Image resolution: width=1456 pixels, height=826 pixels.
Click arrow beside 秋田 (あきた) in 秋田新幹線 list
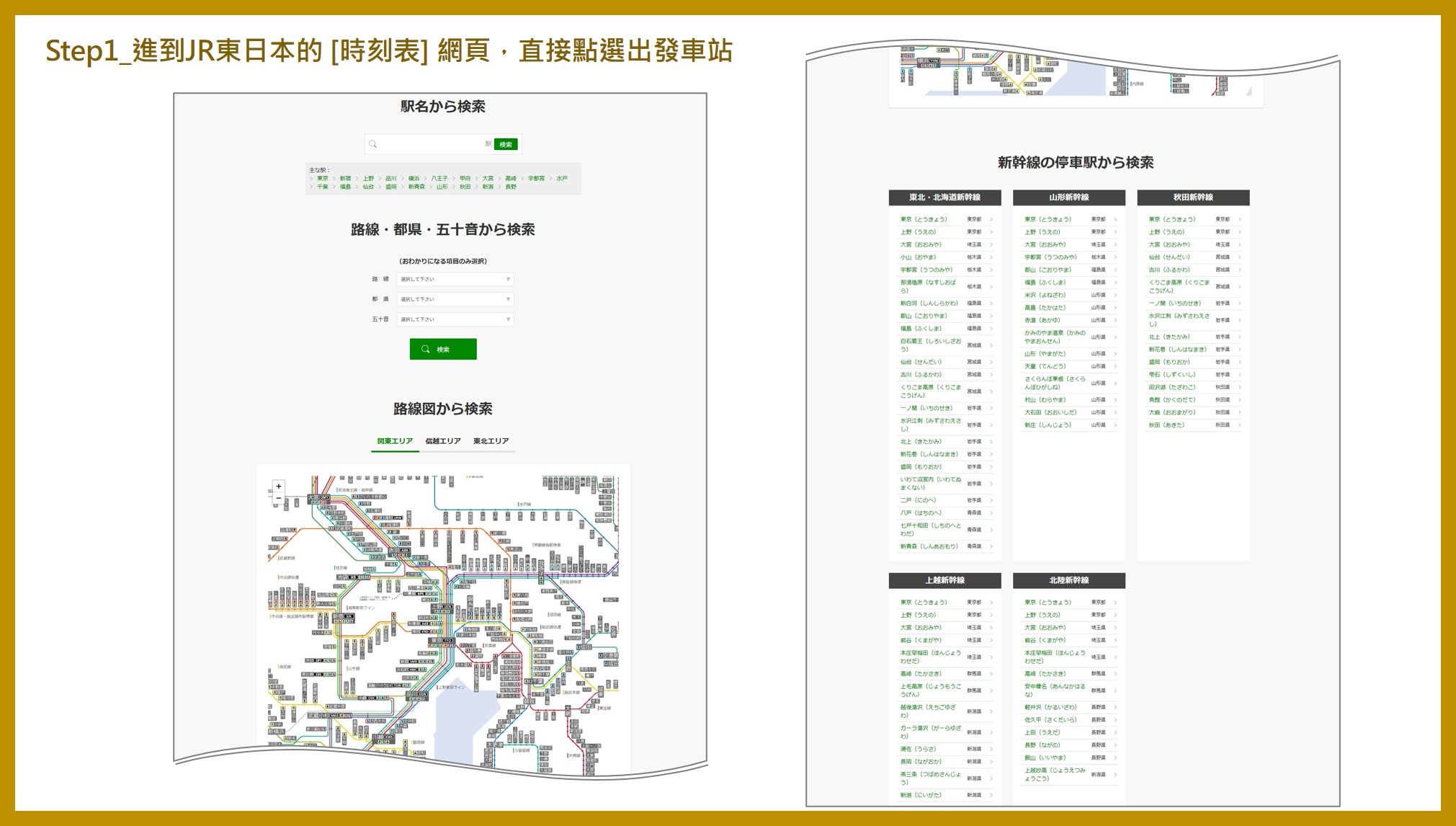(1240, 425)
